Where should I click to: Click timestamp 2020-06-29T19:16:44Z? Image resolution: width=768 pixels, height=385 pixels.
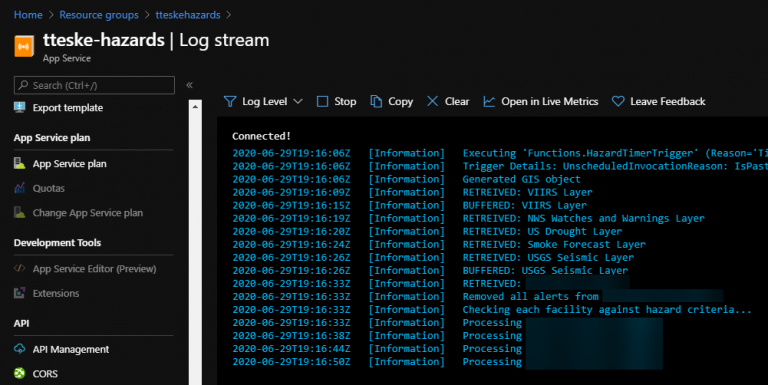tap(291, 349)
